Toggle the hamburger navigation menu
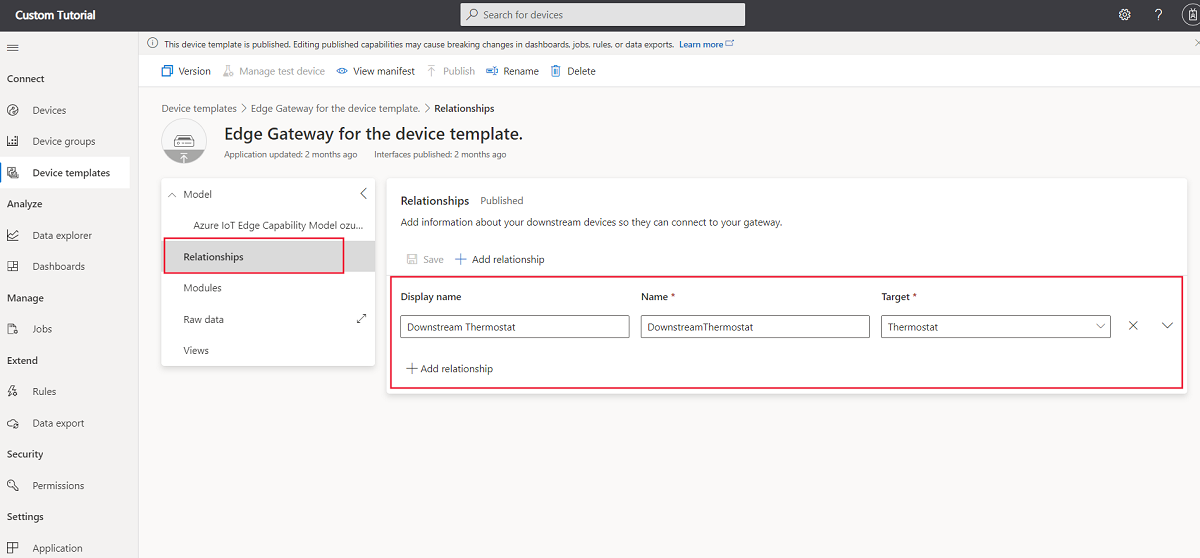 tap(13, 48)
